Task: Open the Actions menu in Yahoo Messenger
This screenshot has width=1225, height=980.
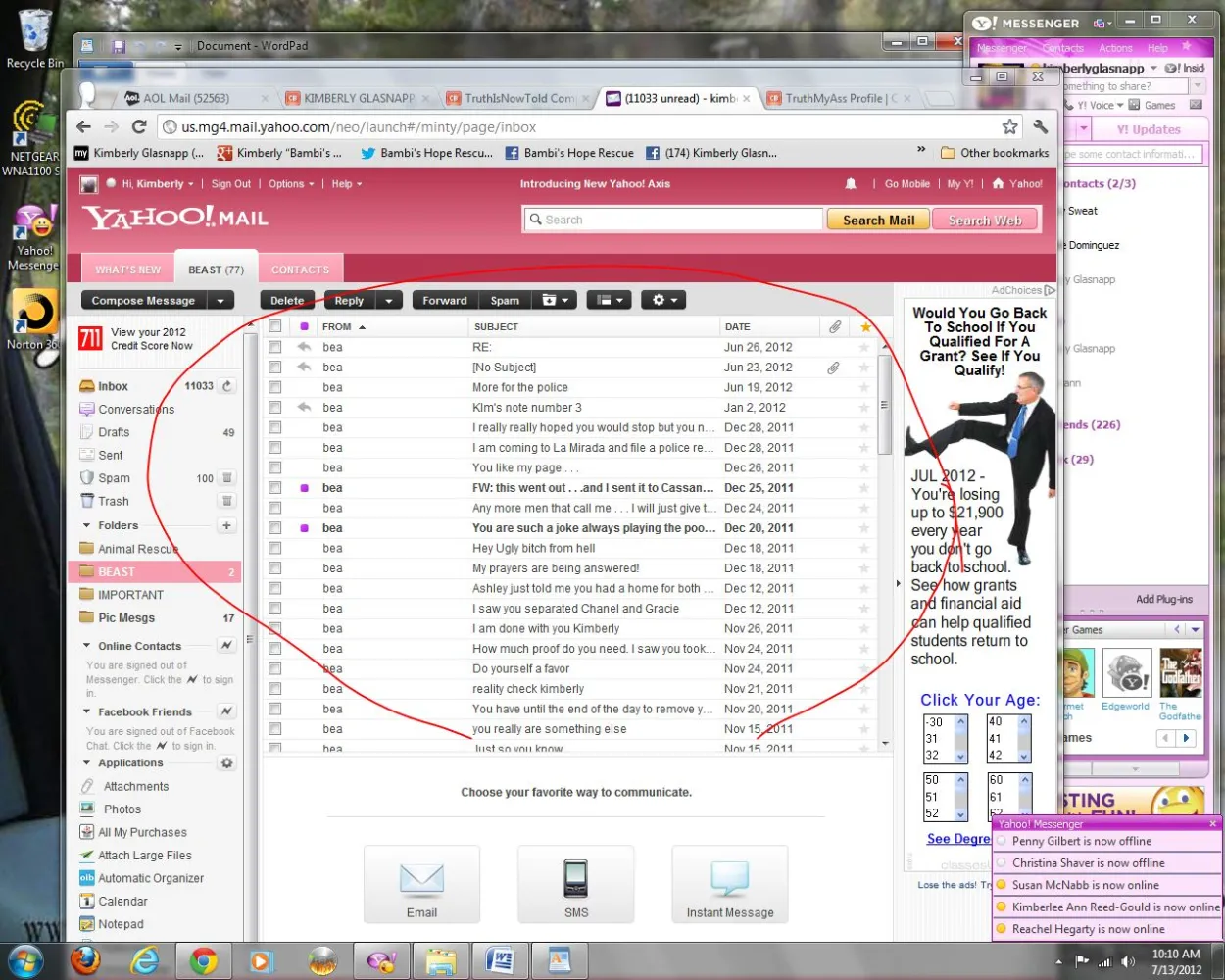Action: [1115, 48]
